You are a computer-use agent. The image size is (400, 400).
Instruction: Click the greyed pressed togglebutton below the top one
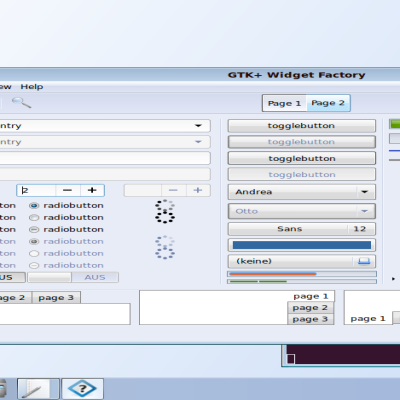[x=302, y=142]
